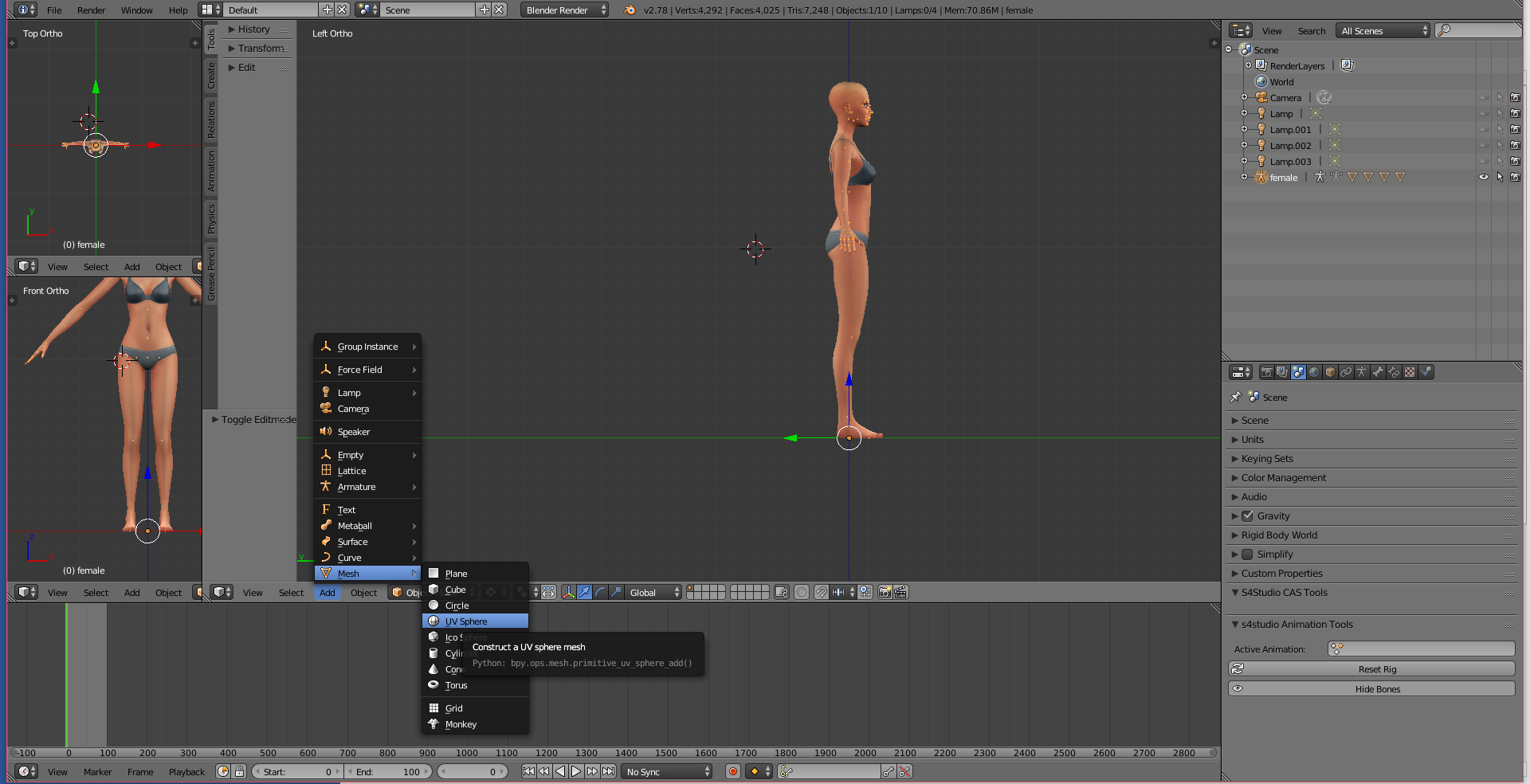Screen dimensions: 1530x784
Task: Enable the Simplify checkbox
Action: pyautogui.click(x=1248, y=555)
